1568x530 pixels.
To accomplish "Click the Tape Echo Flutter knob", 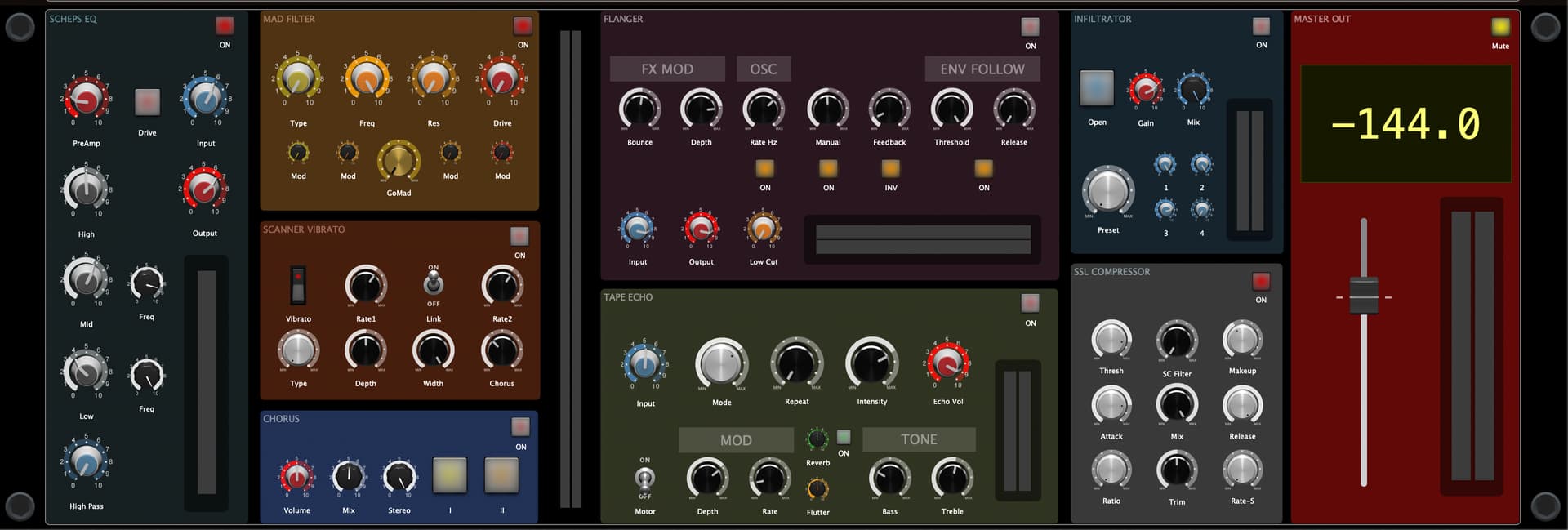I will [817, 489].
